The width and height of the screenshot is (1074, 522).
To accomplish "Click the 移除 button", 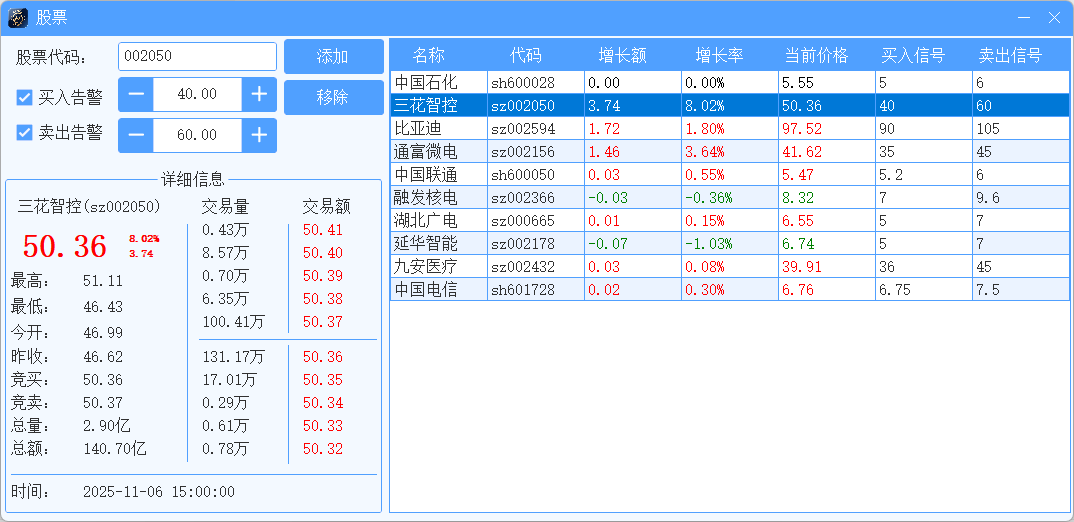I will [334, 97].
